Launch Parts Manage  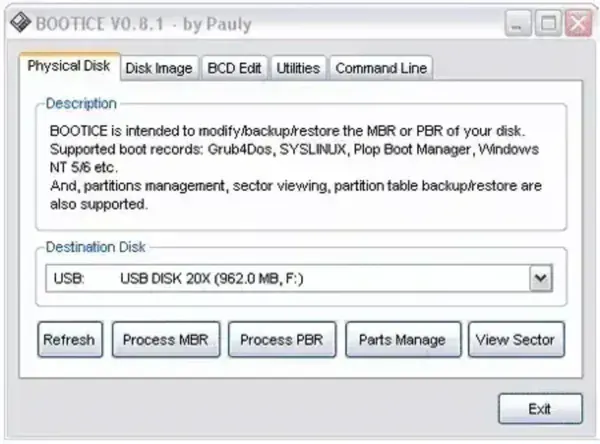402,340
